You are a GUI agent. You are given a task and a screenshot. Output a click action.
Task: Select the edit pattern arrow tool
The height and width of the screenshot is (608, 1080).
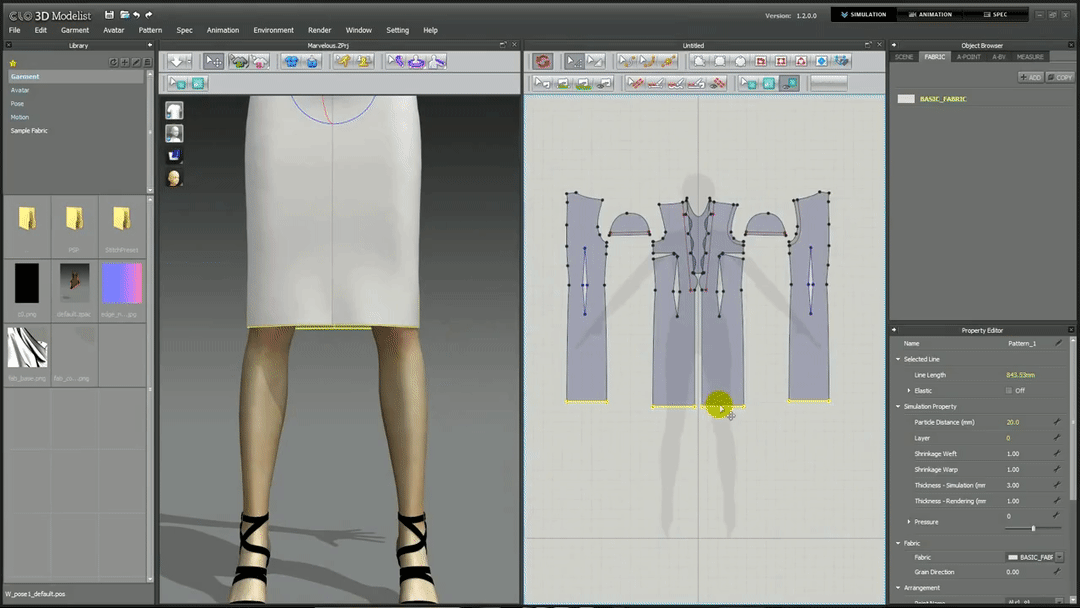coord(573,61)
